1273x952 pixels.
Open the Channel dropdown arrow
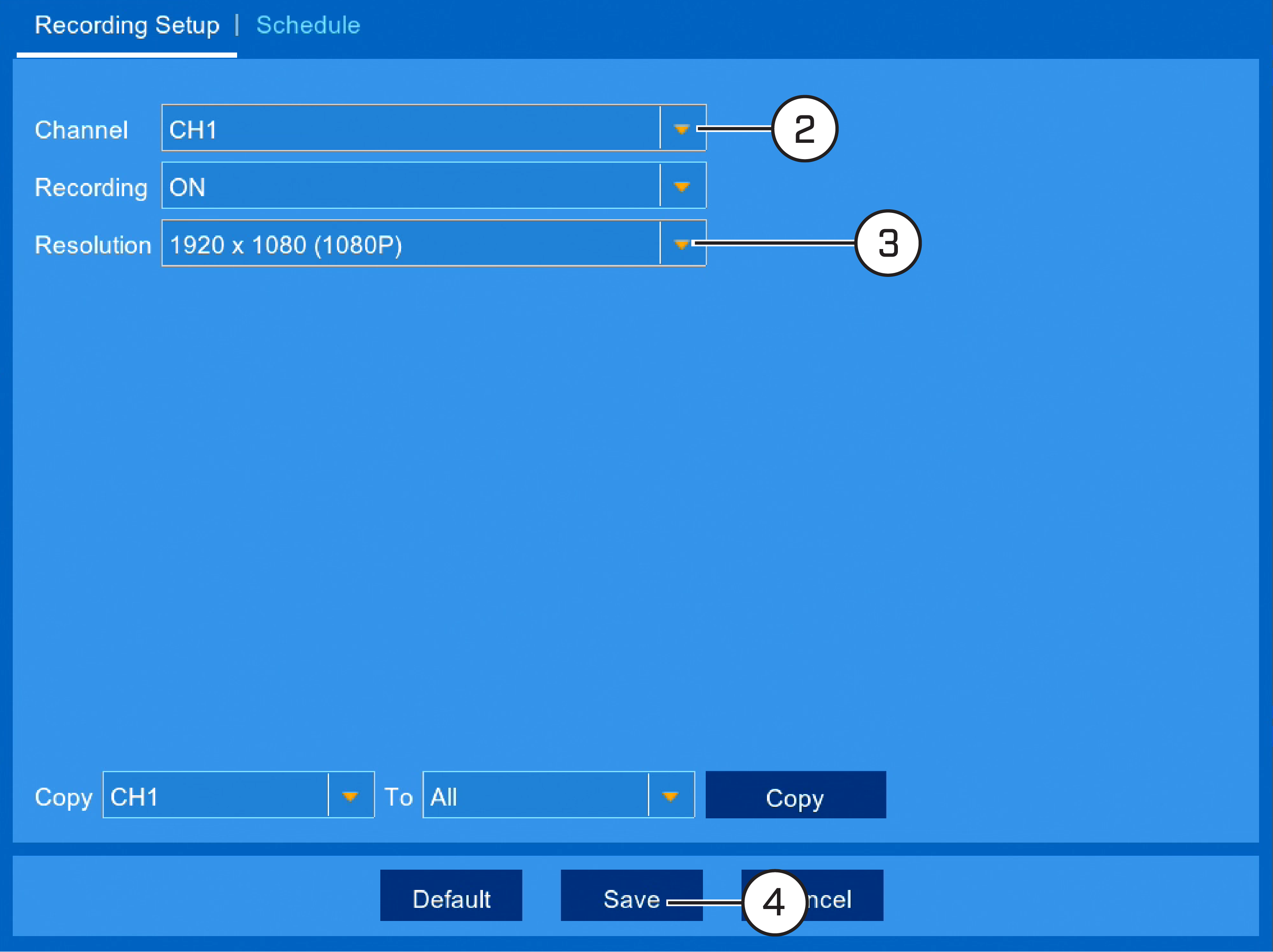(682, 128)
